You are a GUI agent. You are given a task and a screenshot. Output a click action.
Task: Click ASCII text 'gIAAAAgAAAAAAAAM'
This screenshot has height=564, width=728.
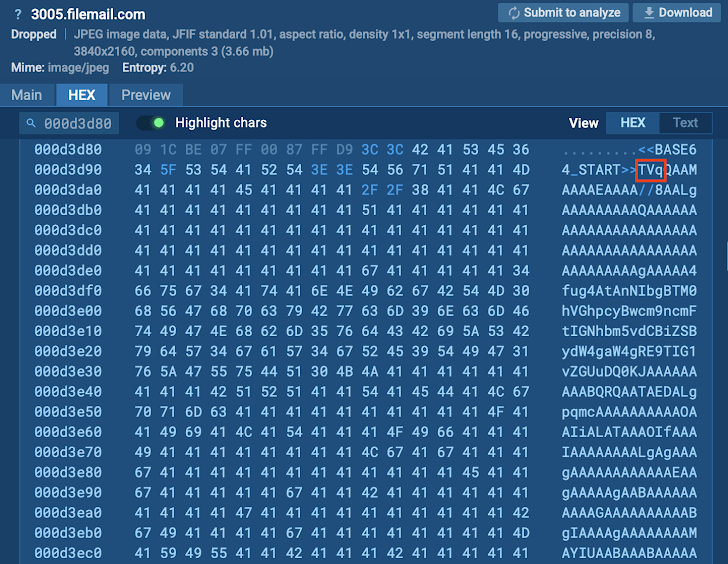629,533
